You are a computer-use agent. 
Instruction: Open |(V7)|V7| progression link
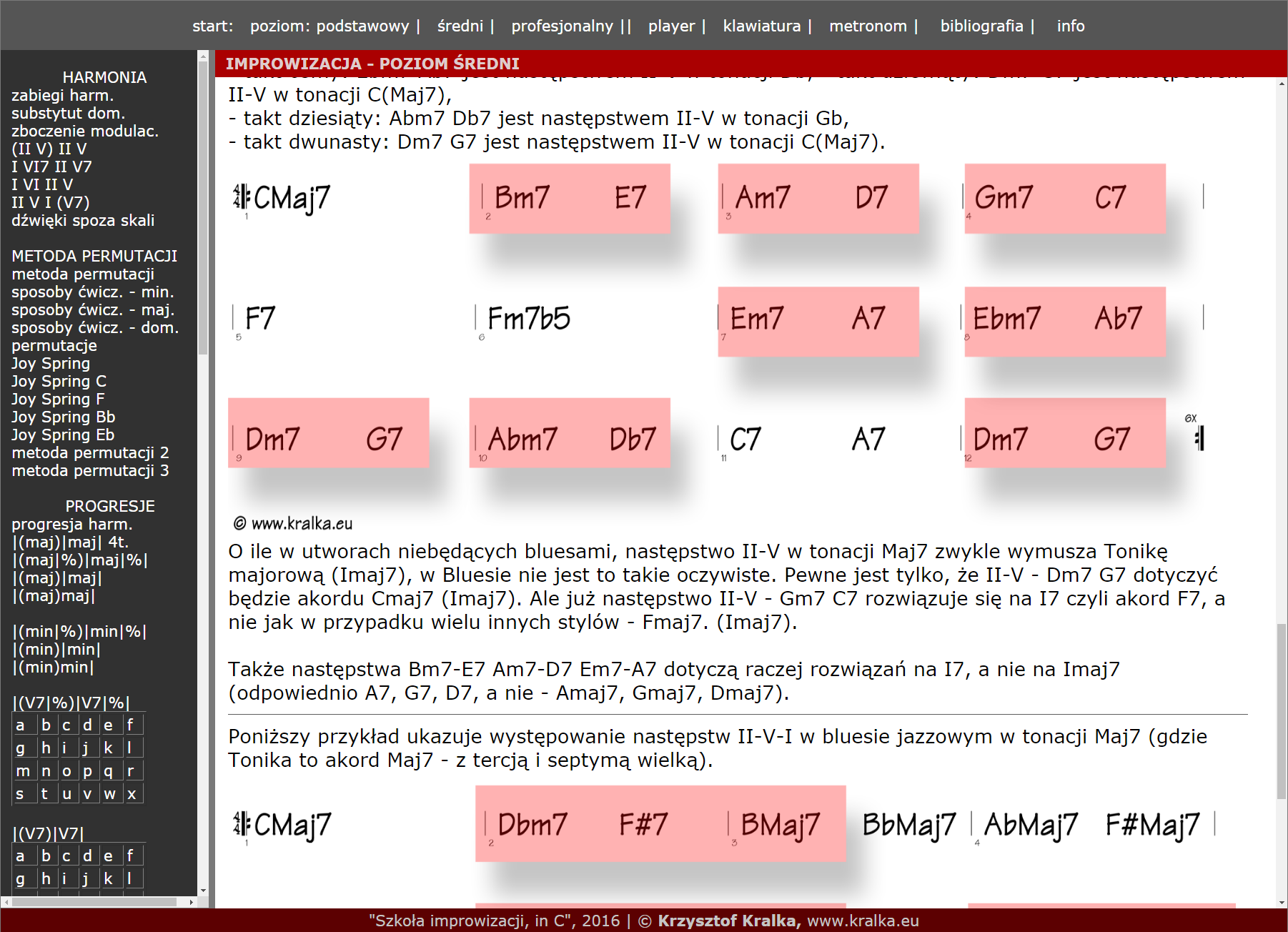pyautogui.click(x=48, y=833)
